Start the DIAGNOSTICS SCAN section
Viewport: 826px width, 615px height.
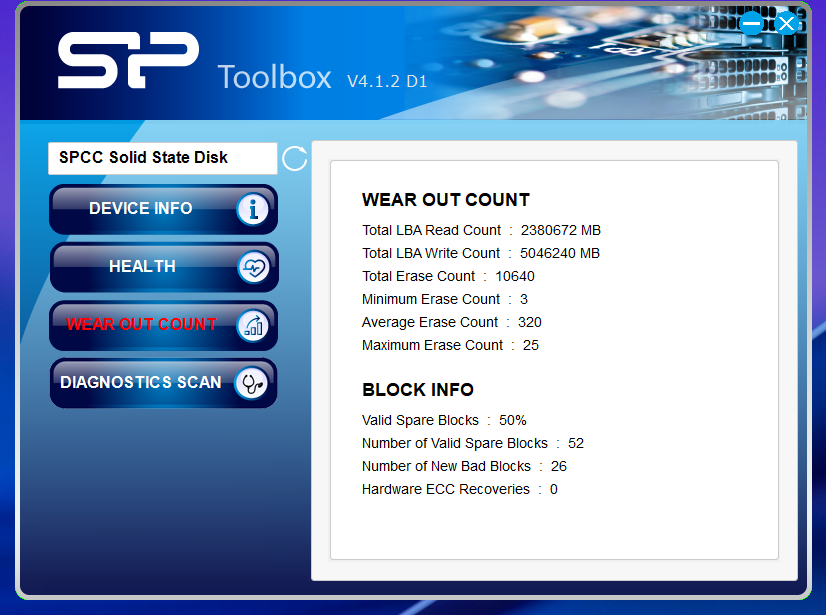point(140,383)
